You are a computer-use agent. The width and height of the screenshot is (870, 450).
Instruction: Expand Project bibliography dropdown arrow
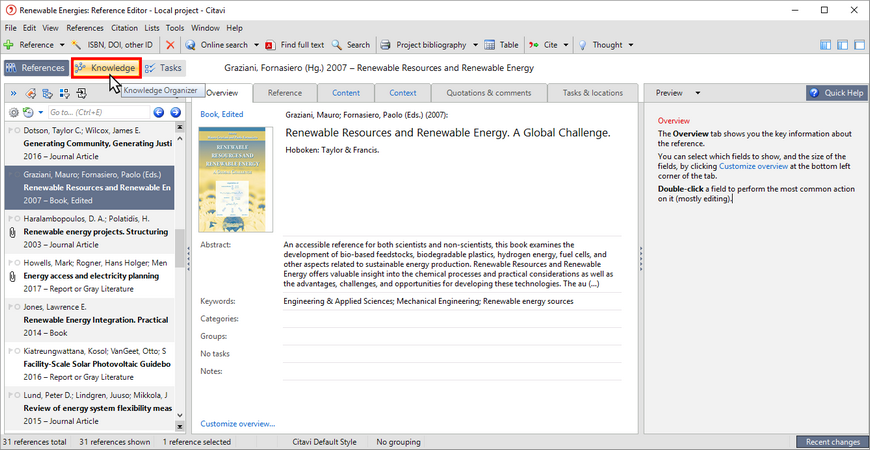pyautogui.click(x=477, y=45)
